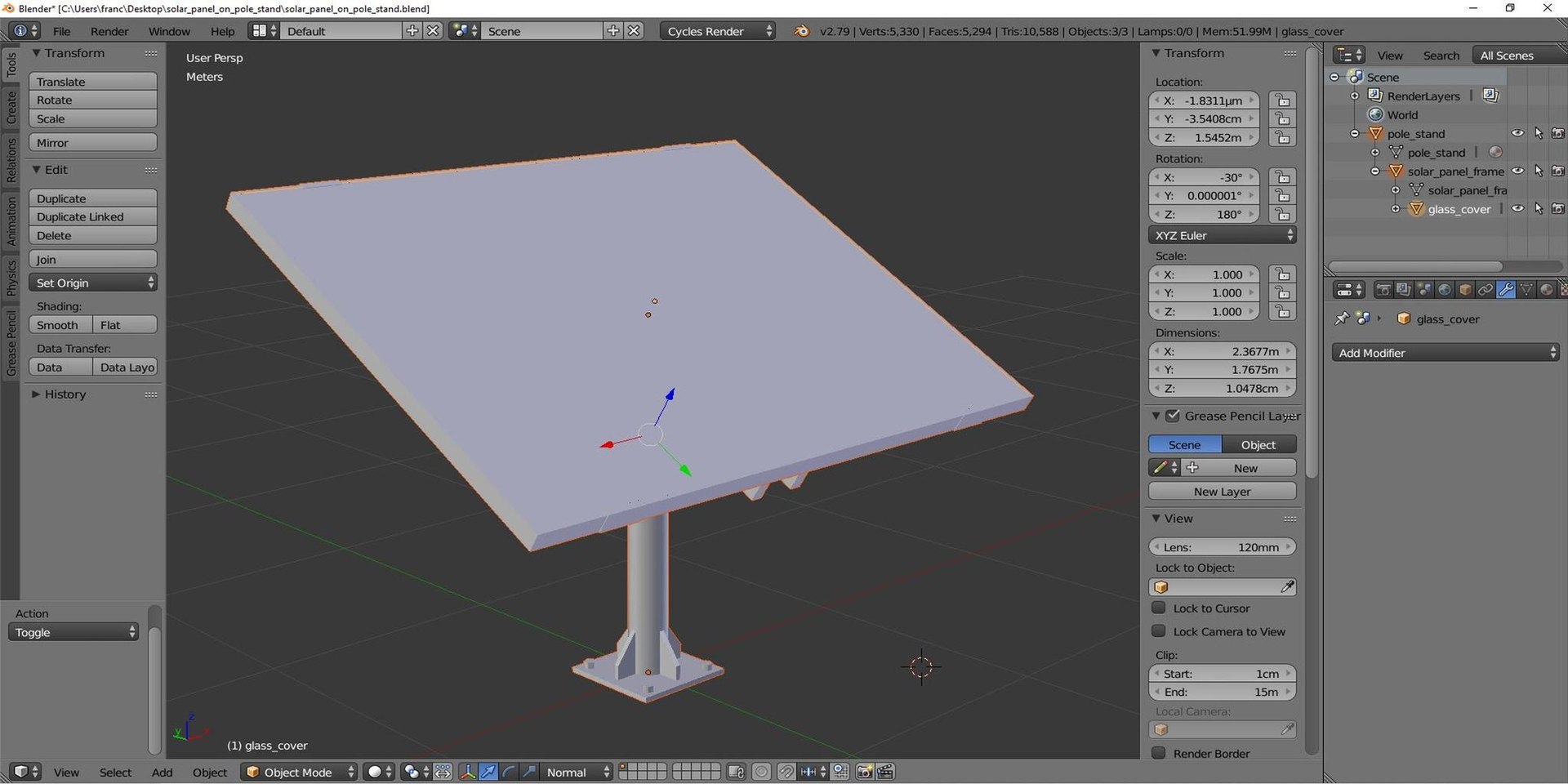1568x784 pixels.
Task: Toggle the 3D manipulator axes icon
Action: coord(468,772)
